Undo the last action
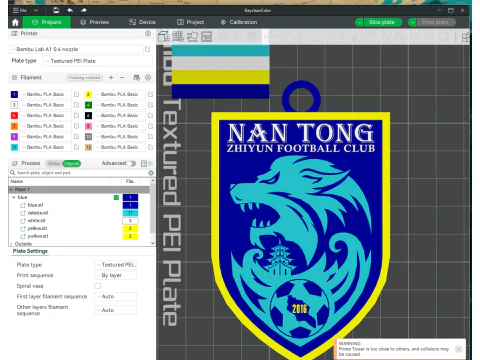480x360 pixels. pyautogui.click(x=70, y=10)
